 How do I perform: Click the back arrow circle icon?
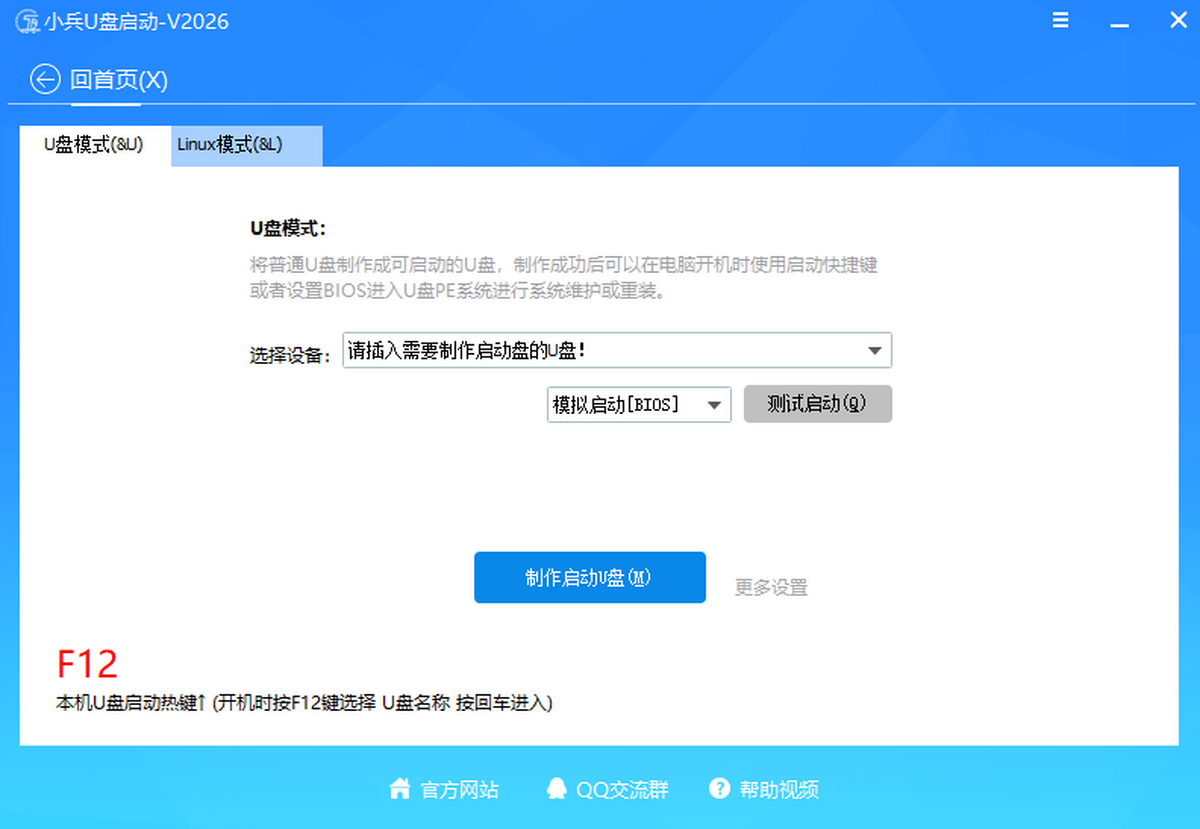pos(45,80)
